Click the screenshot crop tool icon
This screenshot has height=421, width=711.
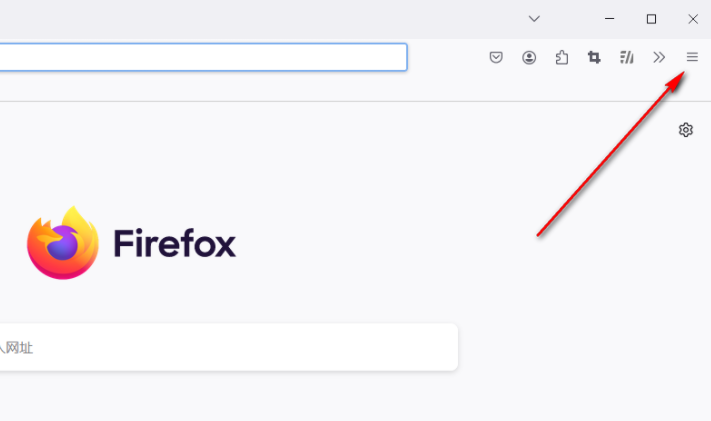tap(594, 57)
